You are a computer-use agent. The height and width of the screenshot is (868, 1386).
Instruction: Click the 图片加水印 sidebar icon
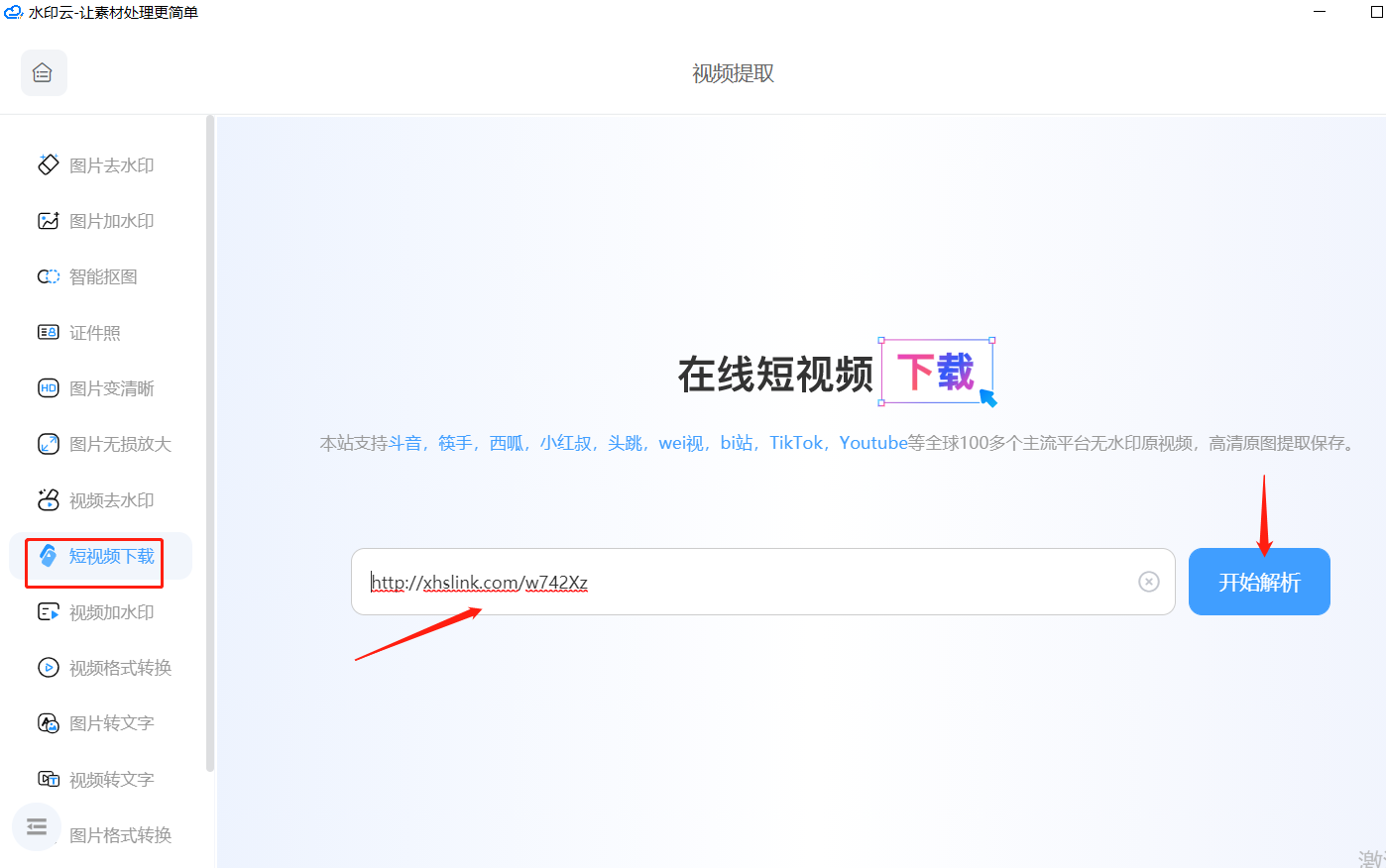click(49, 221)
